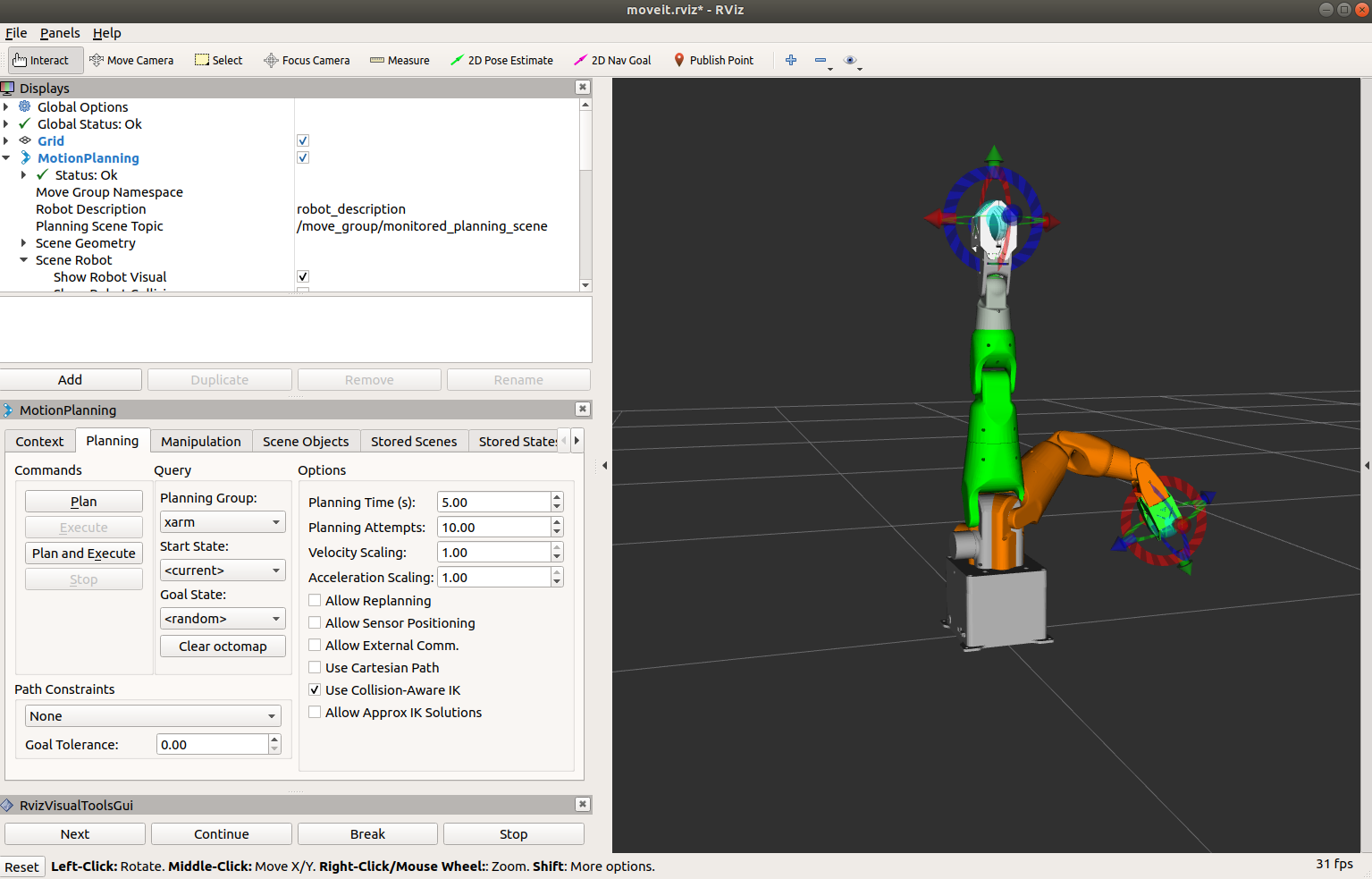This screenshot has width=1372, height=879.
Task: Open the Help menu
Action: 106,33
